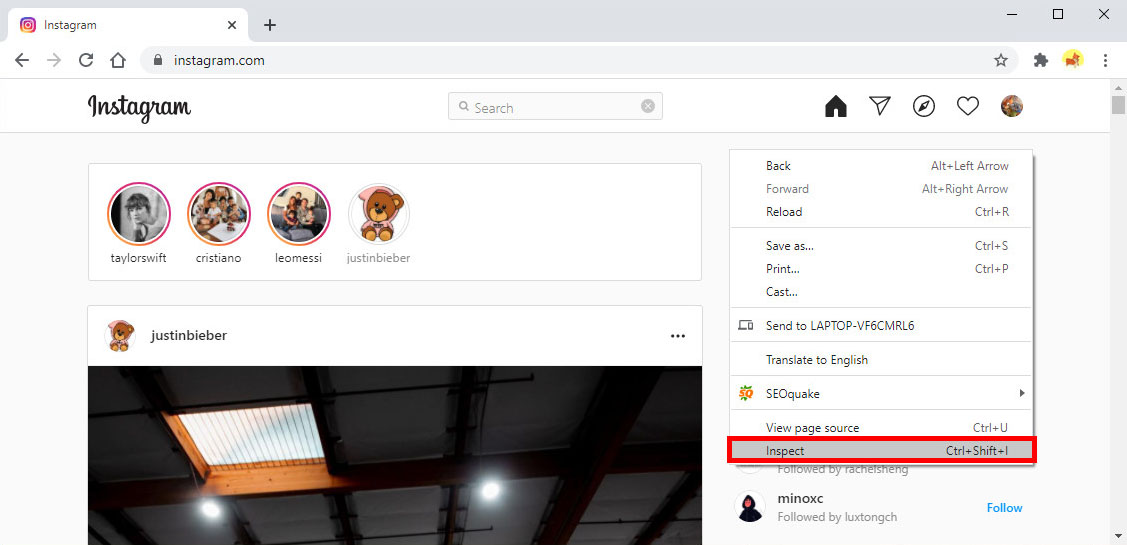The height and width of the screenshot is (545, 1127).
Task: Reload the page from the toolbar
Action: coord(86,60)
